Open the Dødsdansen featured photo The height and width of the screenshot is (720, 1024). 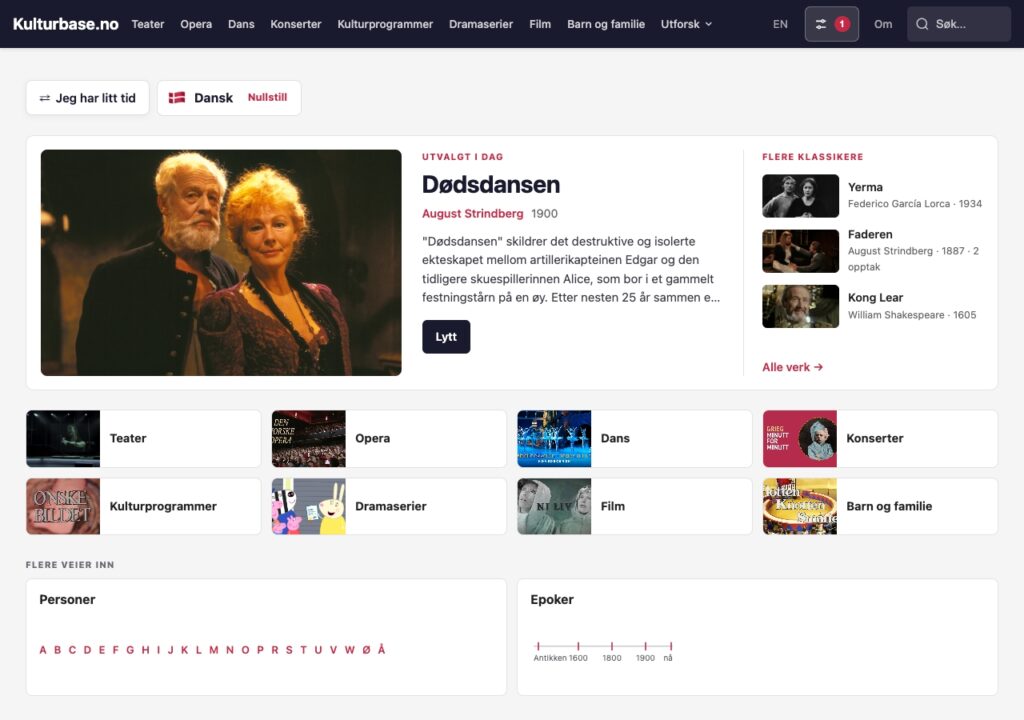tap(221, 263)
